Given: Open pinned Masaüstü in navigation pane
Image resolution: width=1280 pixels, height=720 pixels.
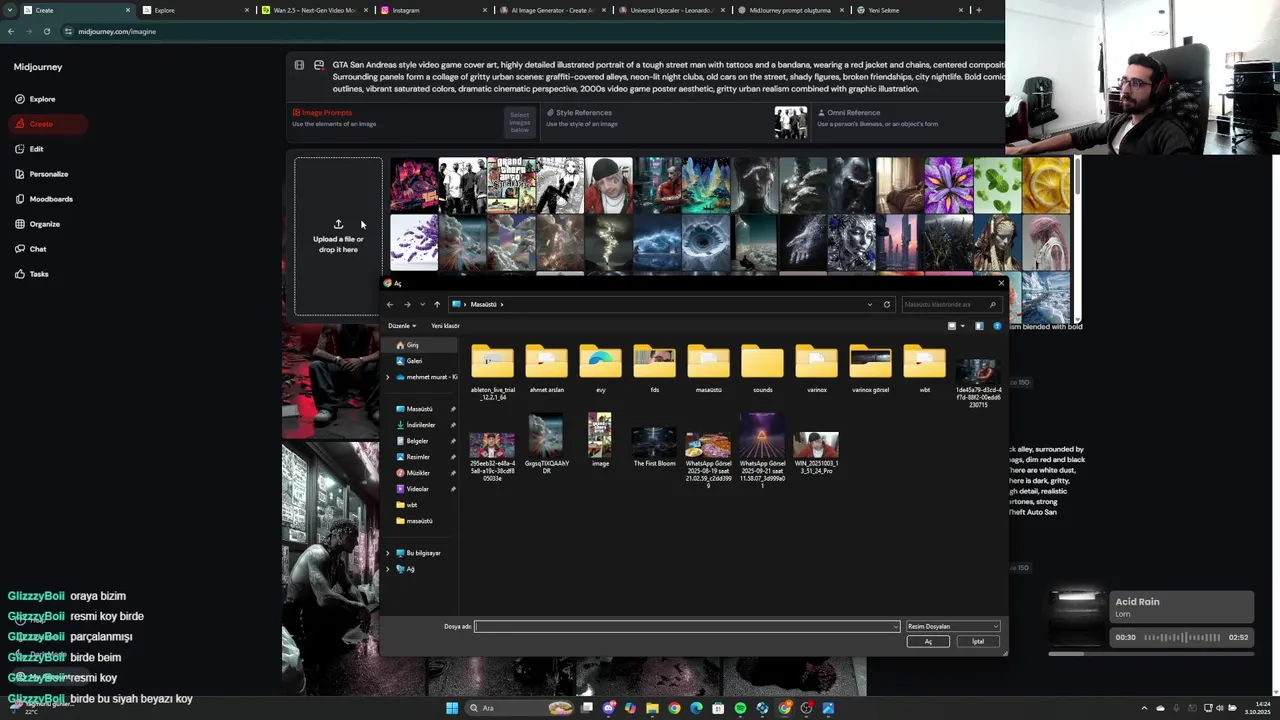Looking at the screenshot, I should 419,409.
